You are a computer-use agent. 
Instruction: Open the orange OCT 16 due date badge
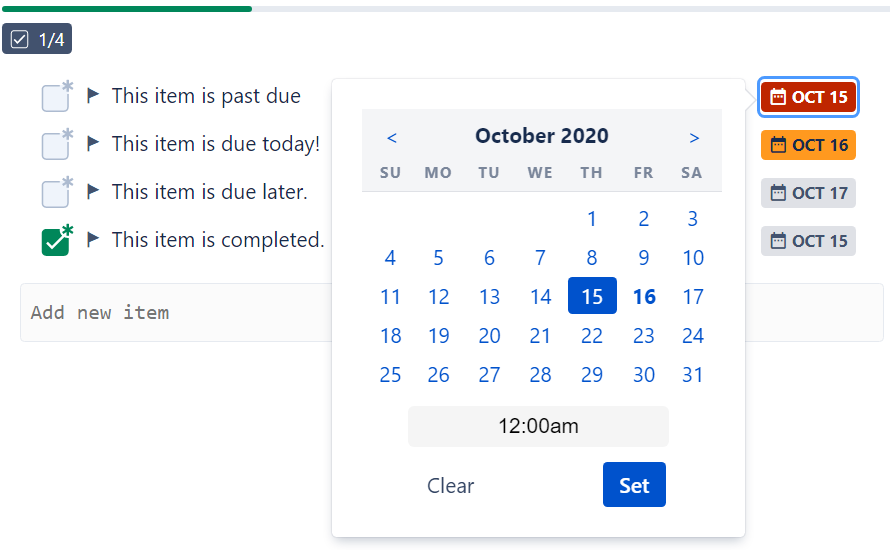point(808,145)
